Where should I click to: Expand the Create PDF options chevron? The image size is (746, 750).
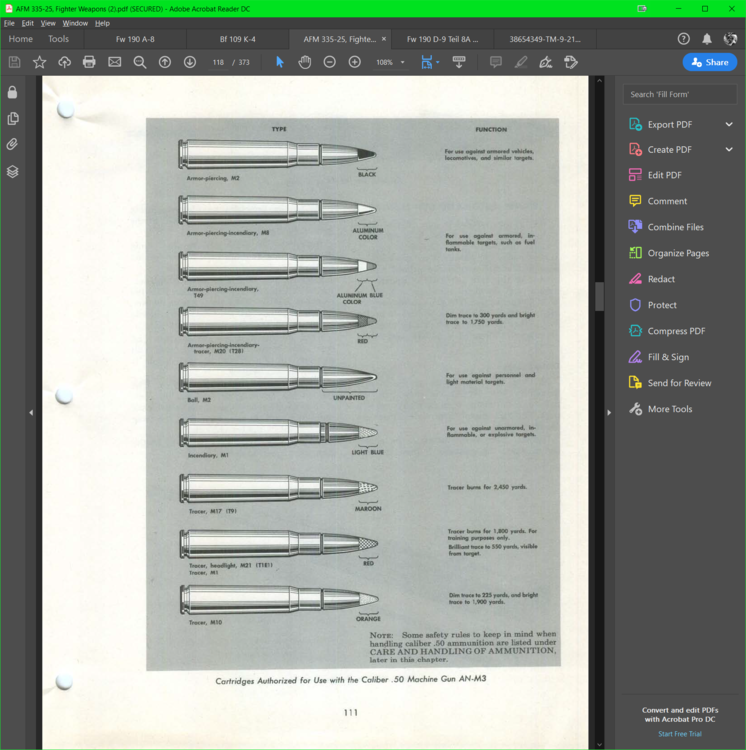pos(729,150)
